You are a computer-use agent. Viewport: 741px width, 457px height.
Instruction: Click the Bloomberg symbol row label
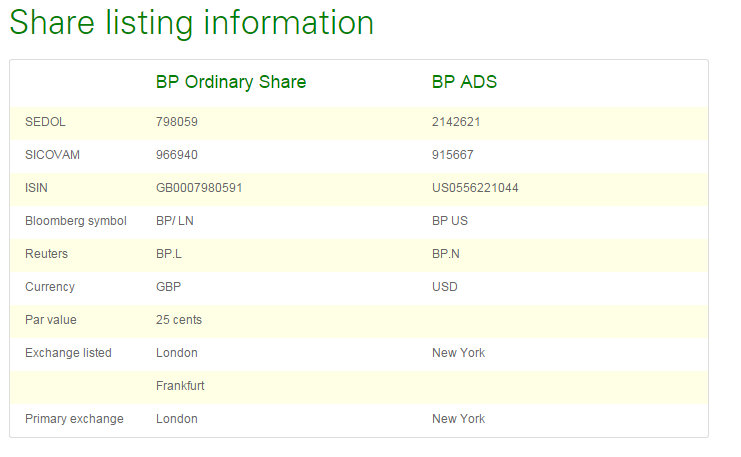[76, 221]
